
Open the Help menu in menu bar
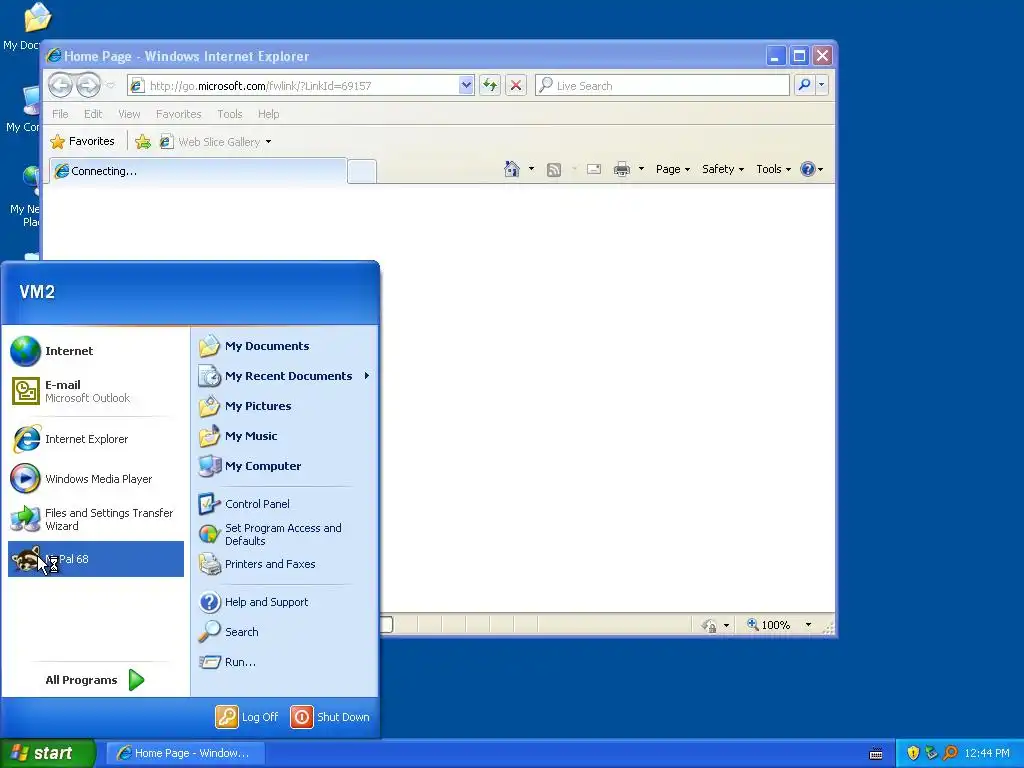coord(268,114)
